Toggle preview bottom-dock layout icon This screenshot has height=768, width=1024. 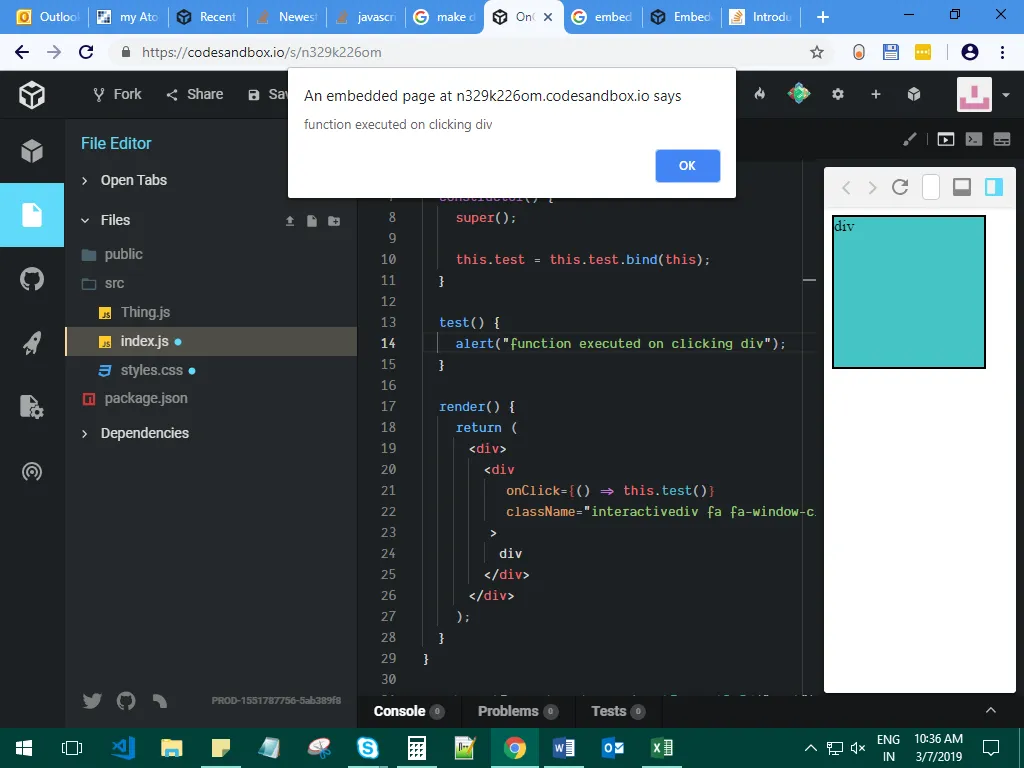point(962,187)
